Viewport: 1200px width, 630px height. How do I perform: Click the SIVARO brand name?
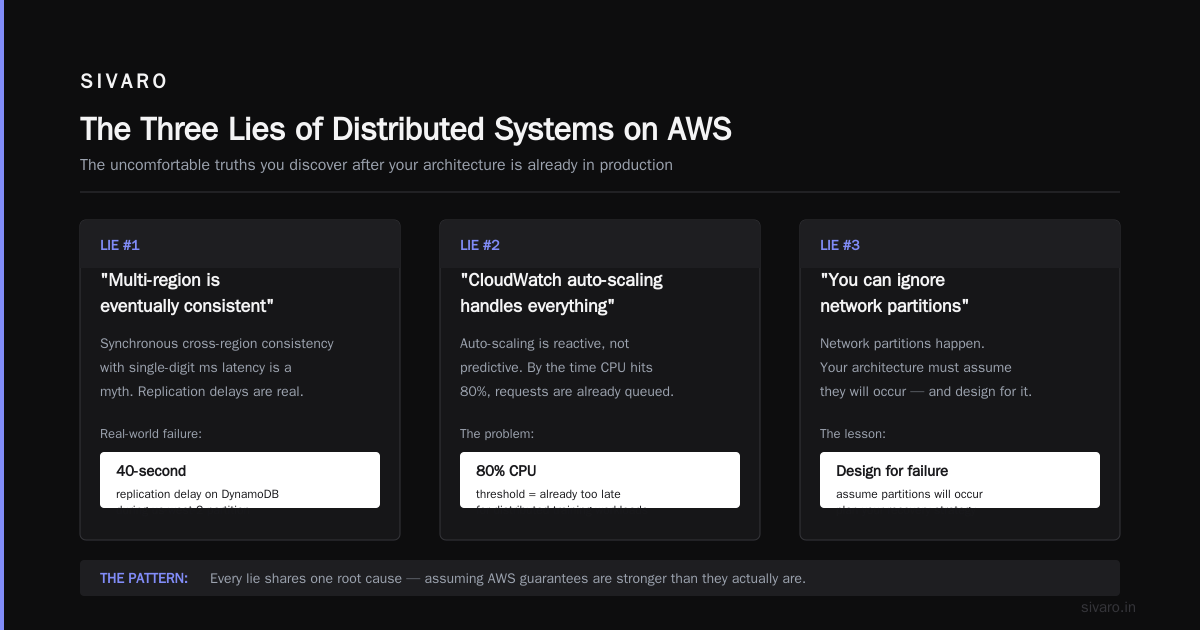(x=124, y=82)
